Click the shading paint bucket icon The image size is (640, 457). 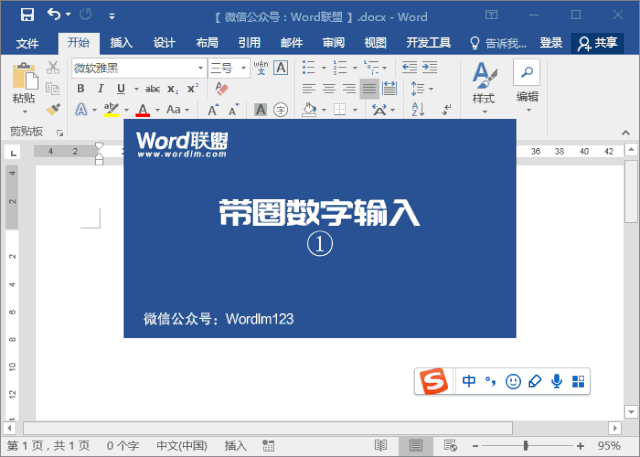[309, 109]
